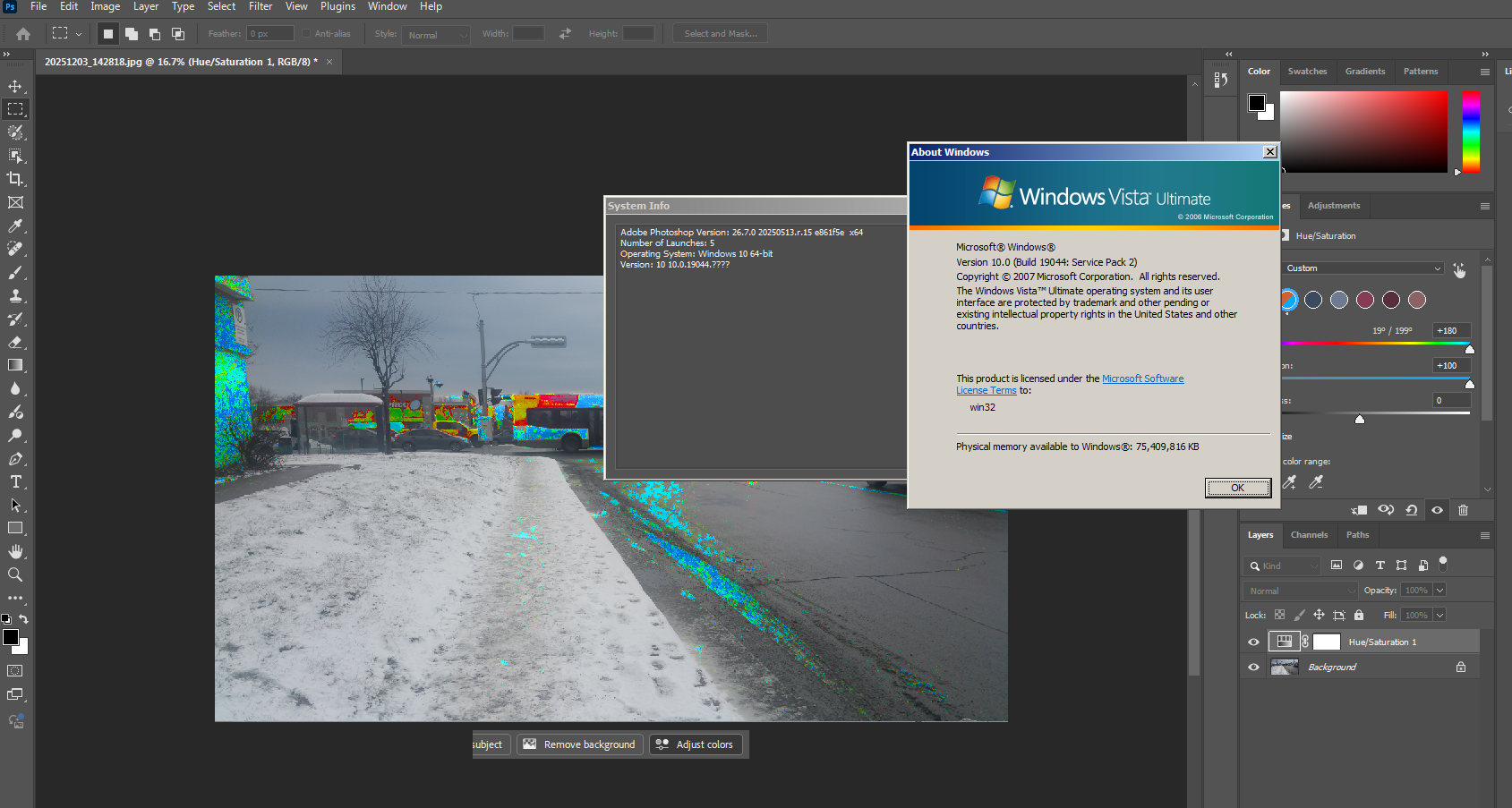Switch to the Channels tab

(1309, 535)
